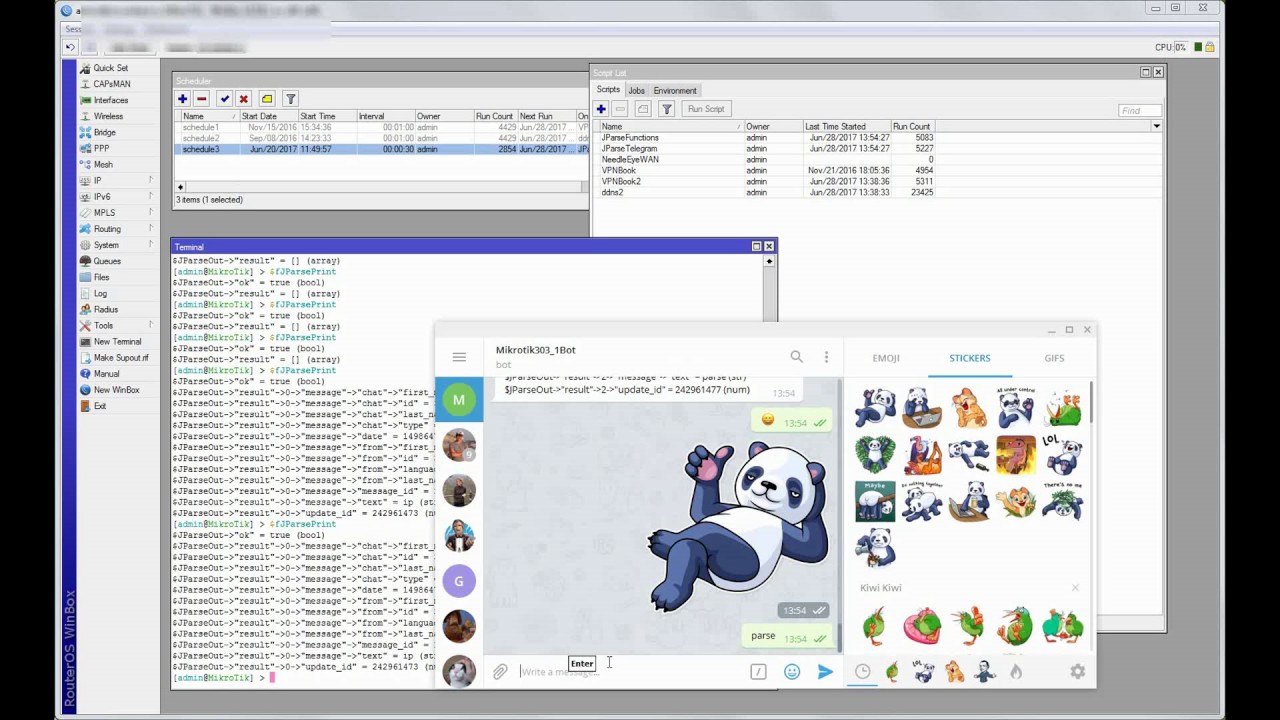
Task: Open the chat with purple G avatar
Action: 459,581
